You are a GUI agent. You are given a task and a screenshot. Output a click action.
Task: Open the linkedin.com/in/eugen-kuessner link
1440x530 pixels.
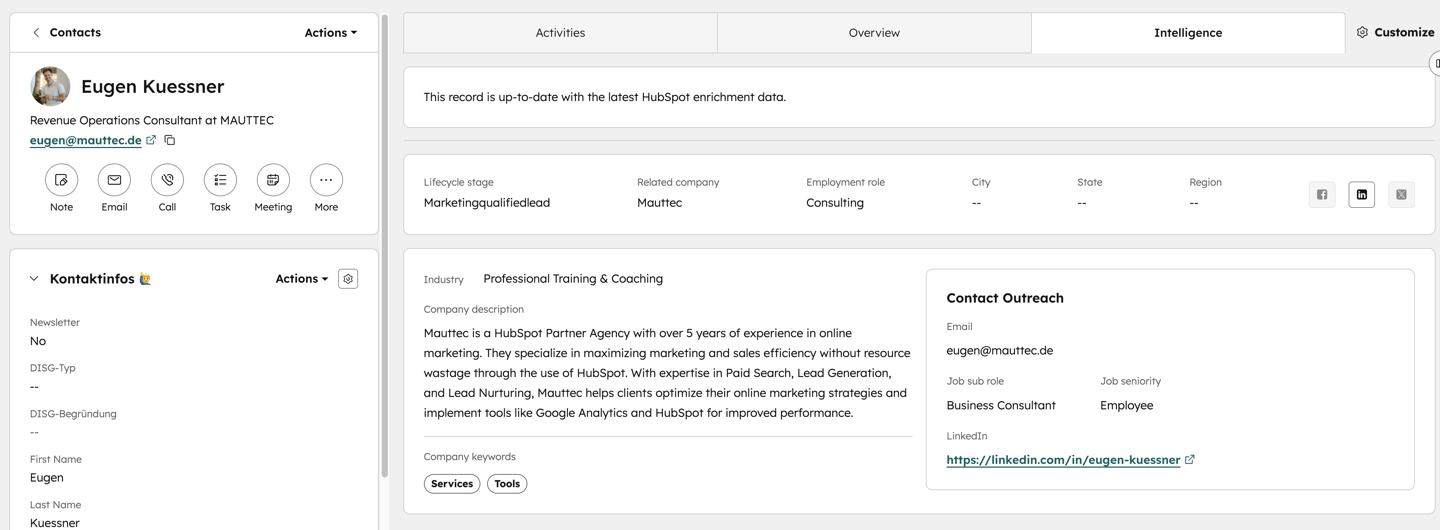(1063, 460)
